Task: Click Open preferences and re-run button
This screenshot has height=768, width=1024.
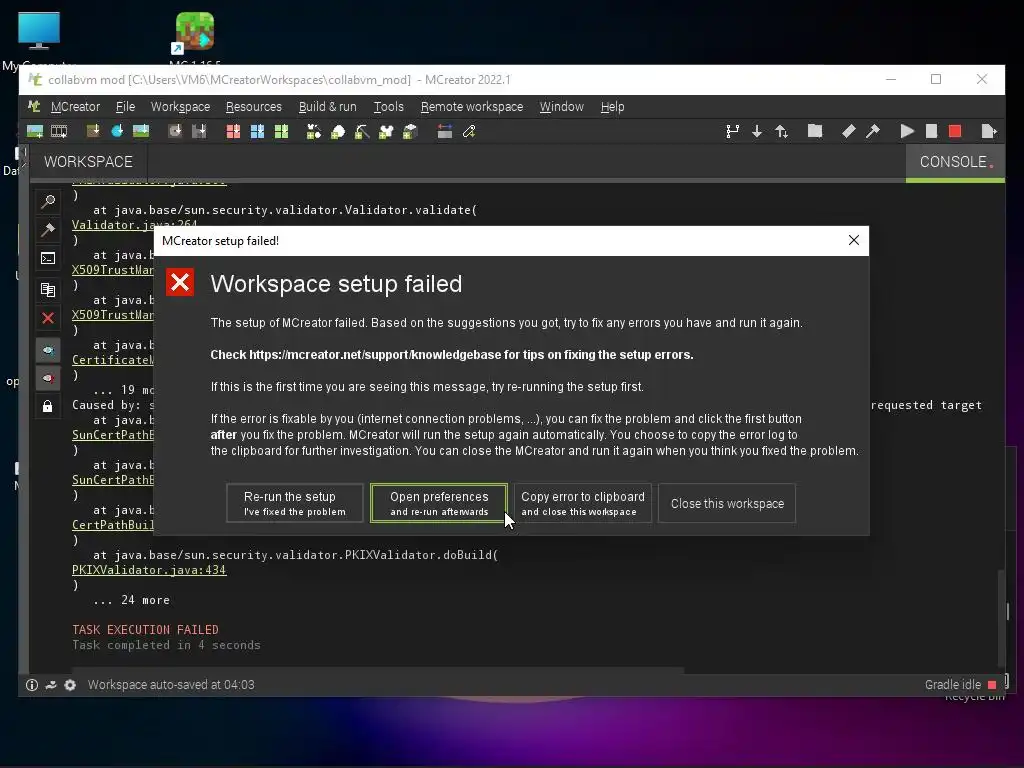Action: point(439,503)
